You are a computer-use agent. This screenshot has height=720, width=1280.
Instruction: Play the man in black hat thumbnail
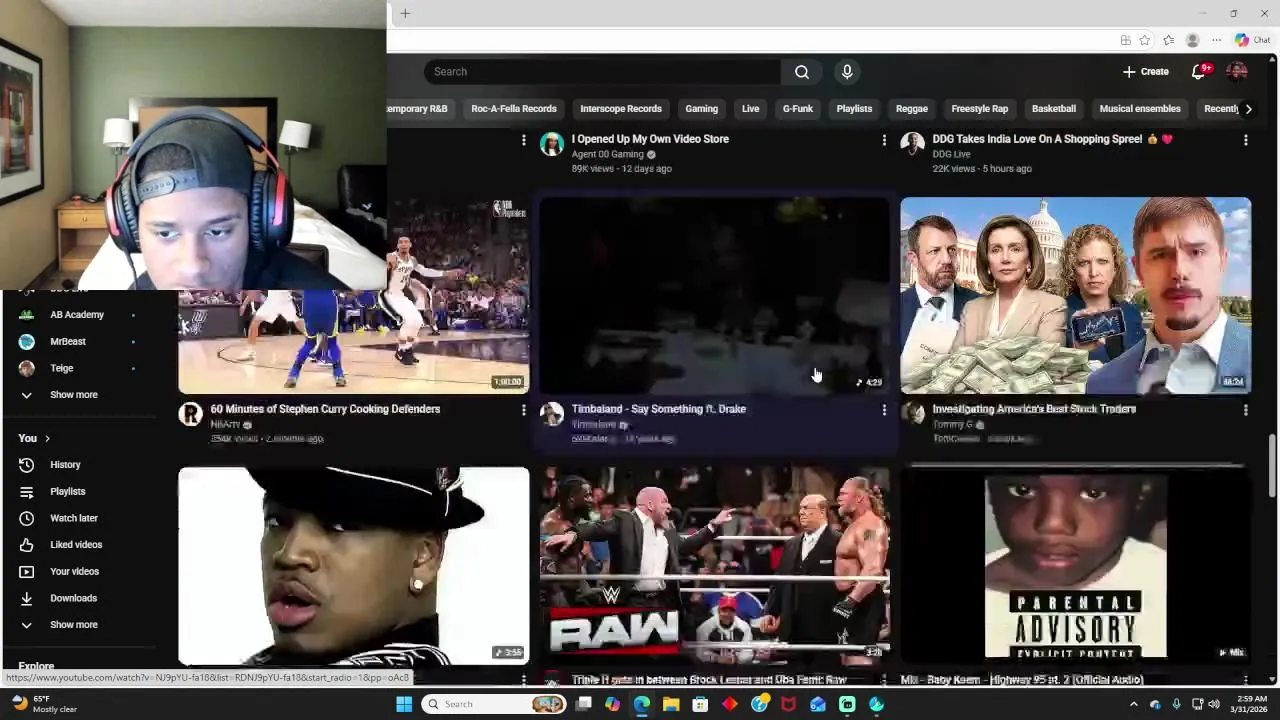pos(353,565)
